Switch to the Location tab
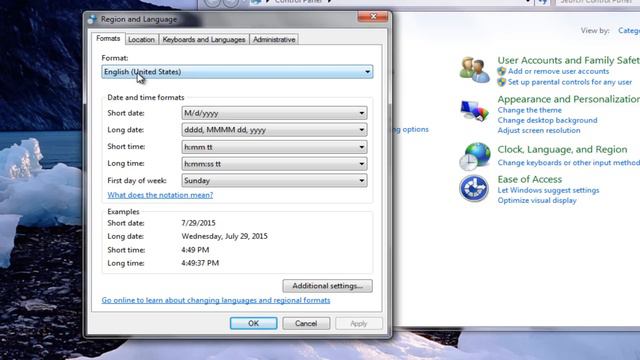The height and width of the screenshot is (360, 640). [141, 40]
